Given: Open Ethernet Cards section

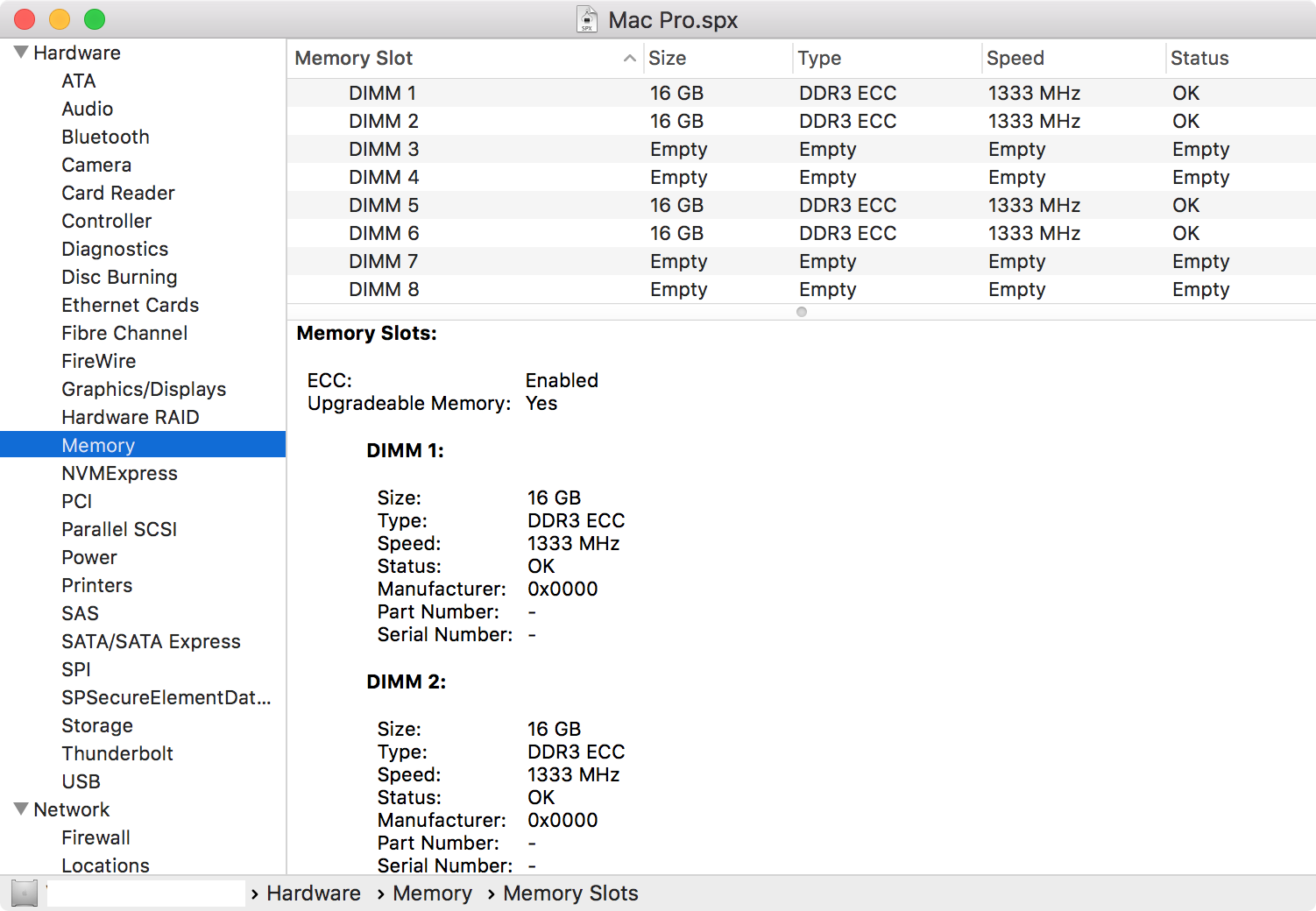Looking at the screenshot, I should 131,305.
